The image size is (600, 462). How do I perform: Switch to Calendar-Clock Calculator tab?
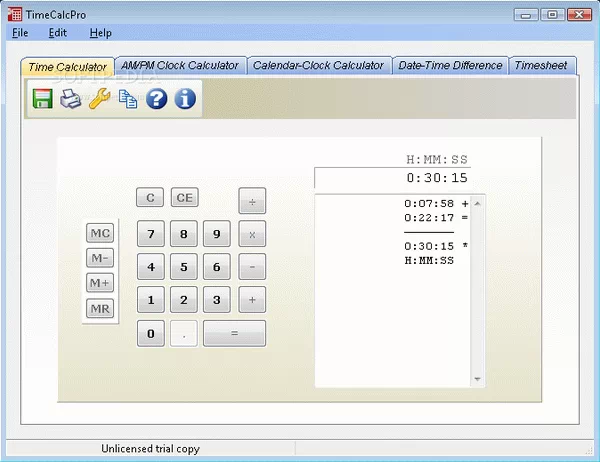click(x=318, y=65)
